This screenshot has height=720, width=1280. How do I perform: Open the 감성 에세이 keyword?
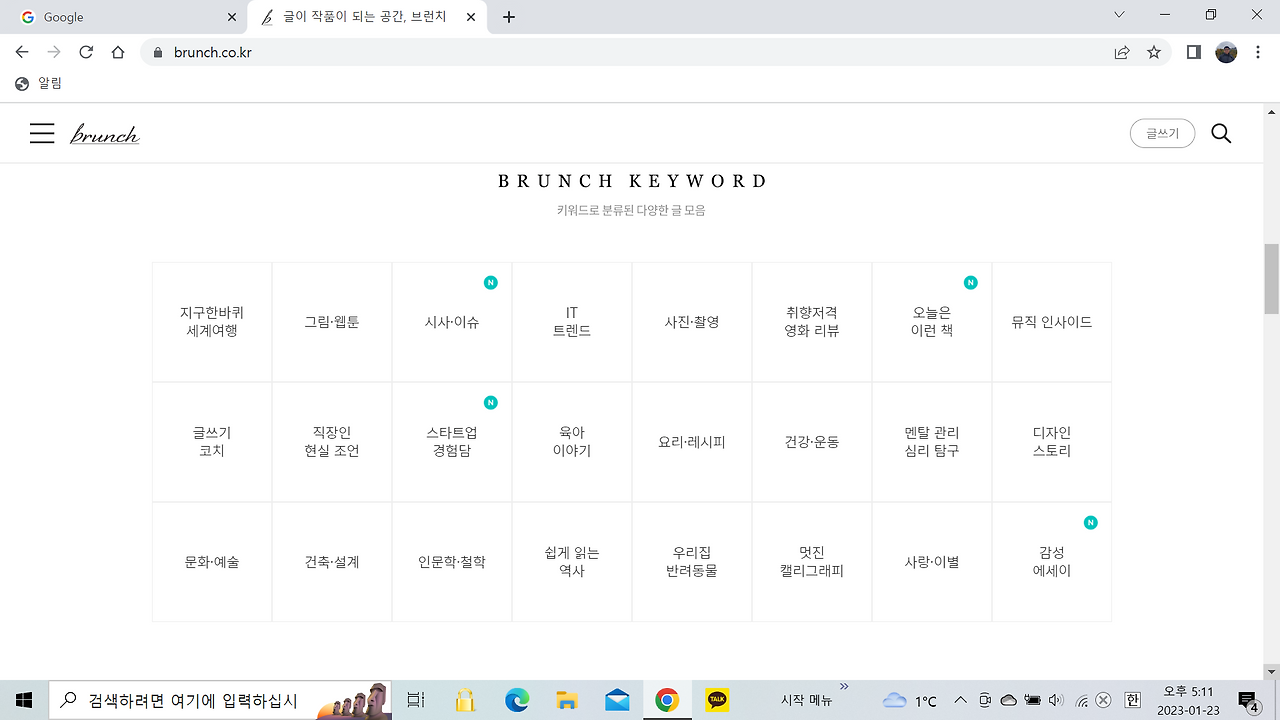coord(1051,561)
